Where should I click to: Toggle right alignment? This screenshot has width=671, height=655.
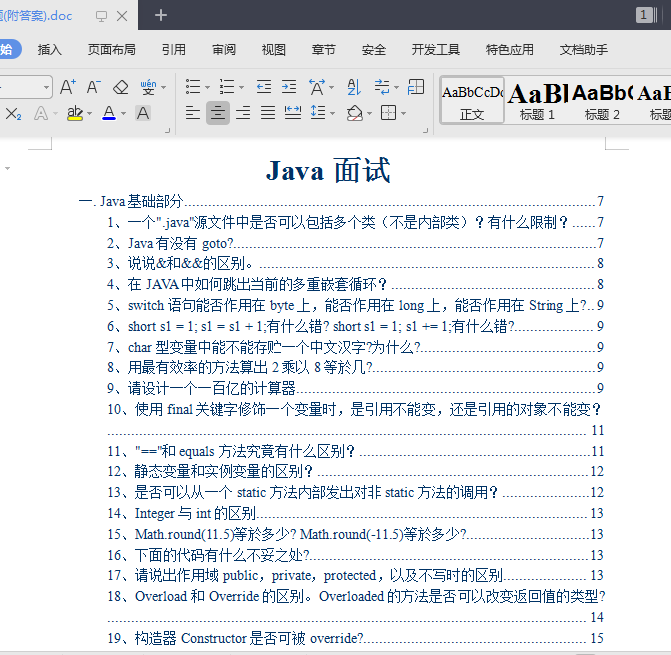[243, 113]
